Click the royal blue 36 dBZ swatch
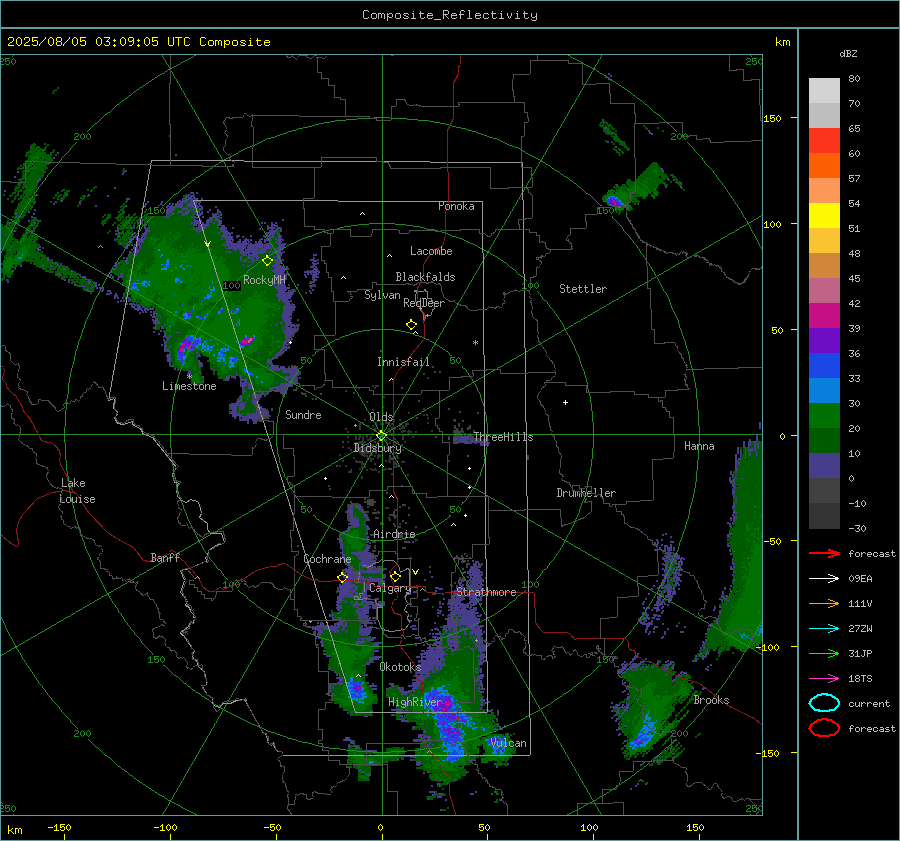The height and width of the screenshot is (841, 900). (x=824, y=366)
